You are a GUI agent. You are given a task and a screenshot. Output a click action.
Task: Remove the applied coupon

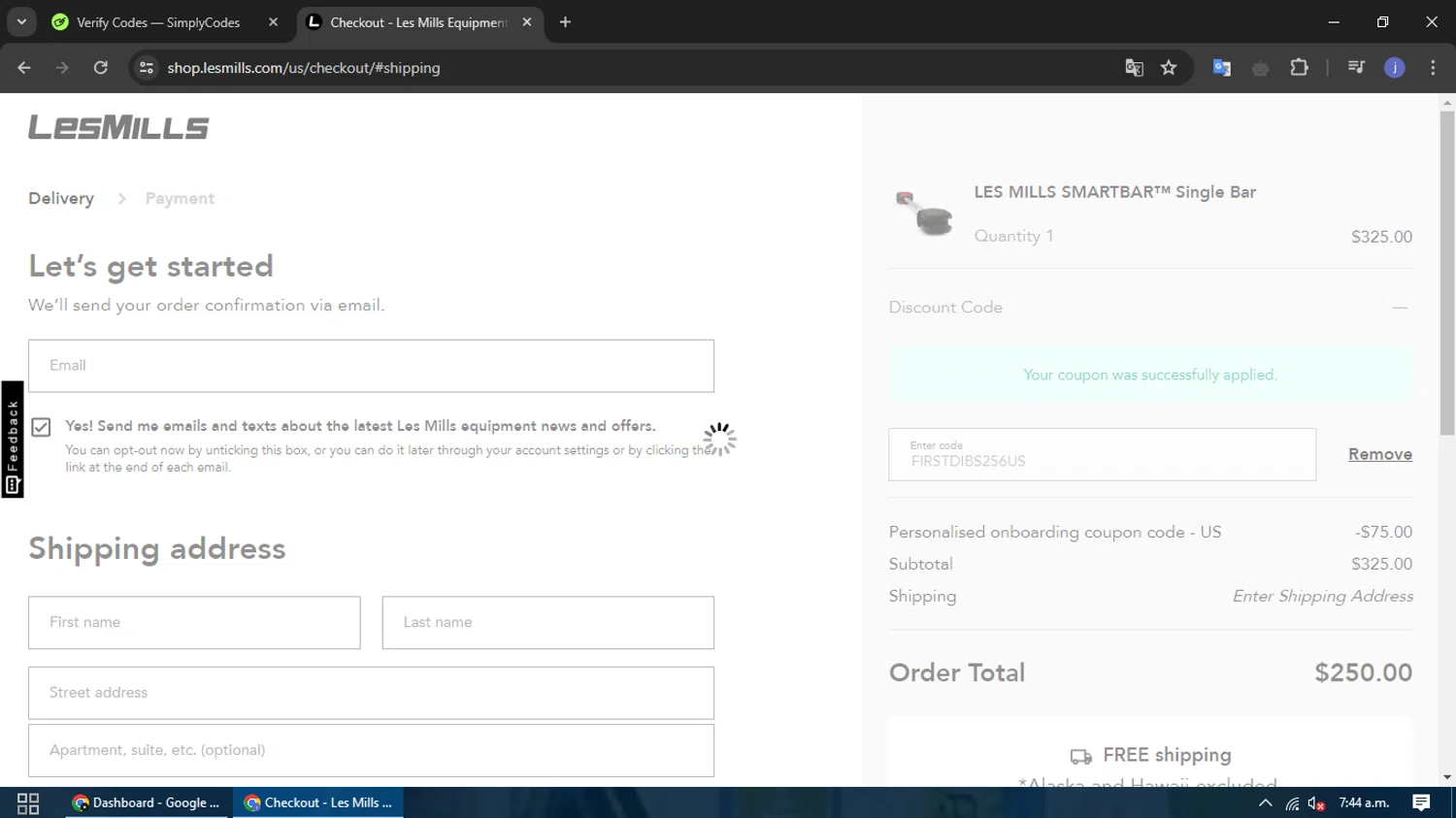click(1380, 454)
